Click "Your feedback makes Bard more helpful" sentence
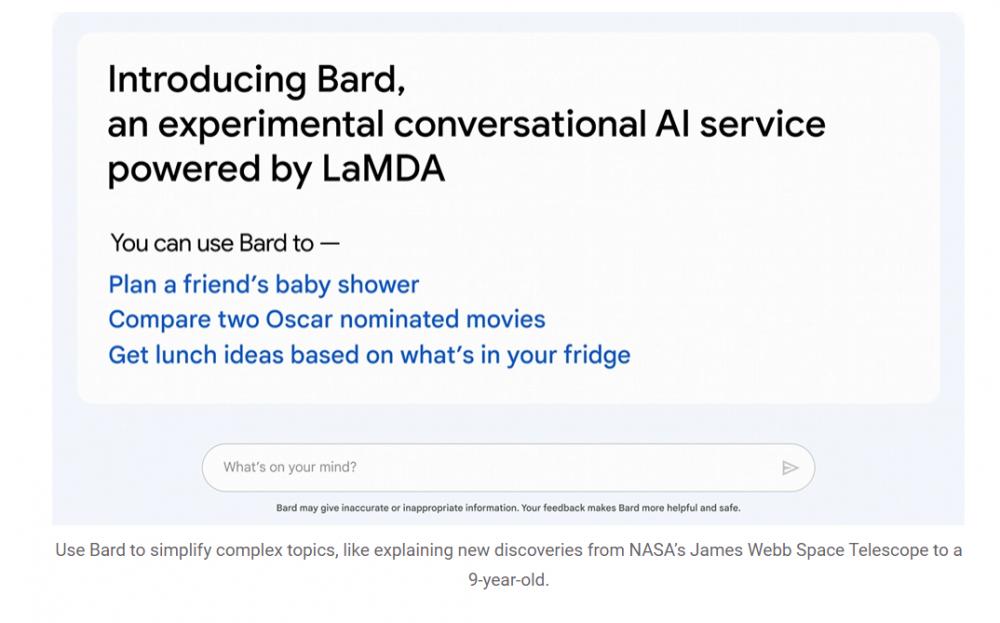 pos(631,508)
